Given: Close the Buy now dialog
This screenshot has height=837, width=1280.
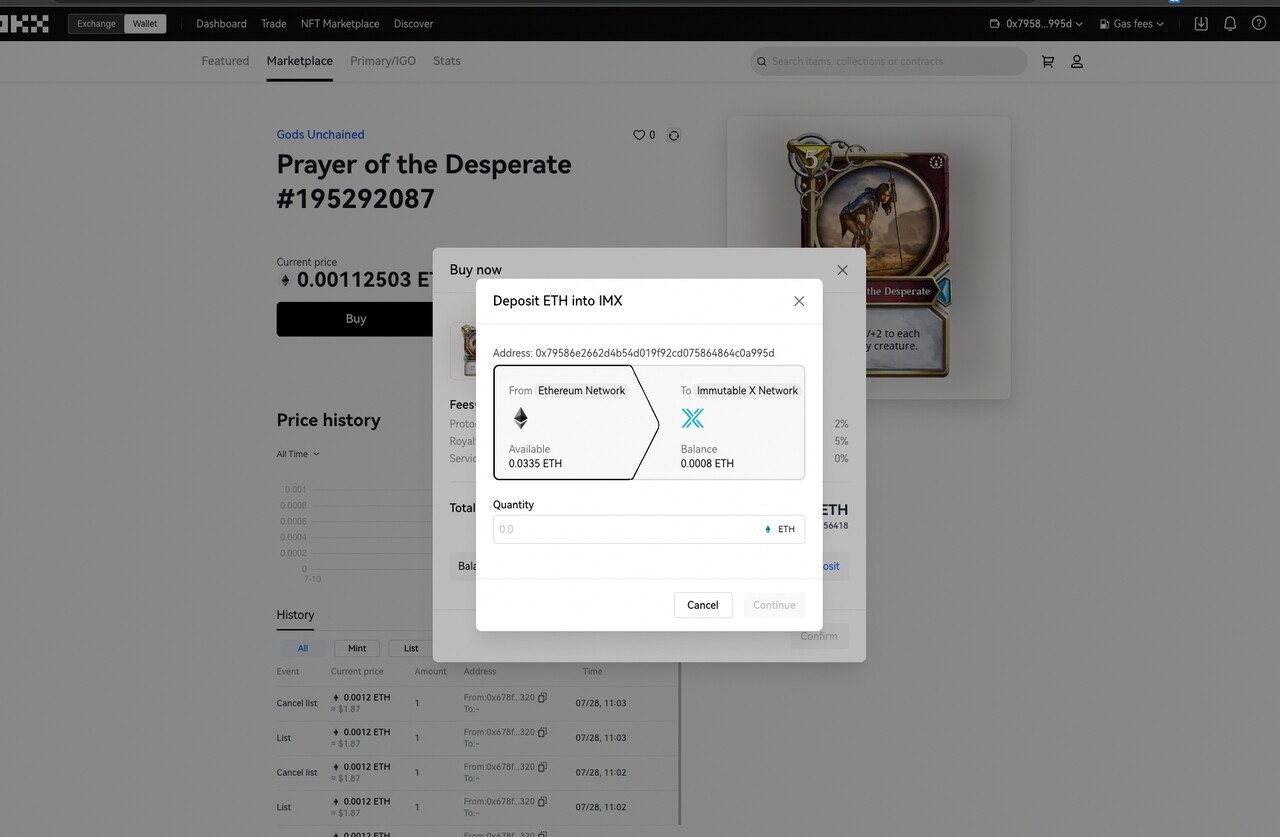Looking at the screenshot, I should [842, 270].
